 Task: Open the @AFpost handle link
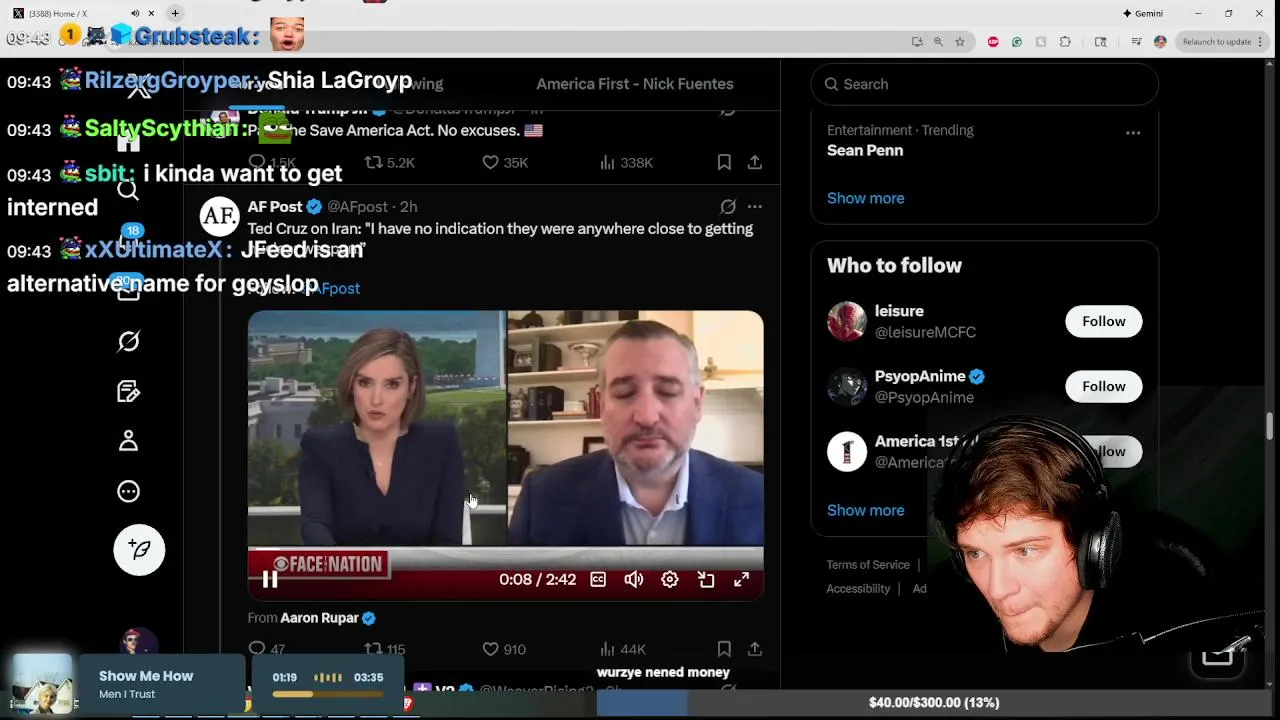[357, 206]
